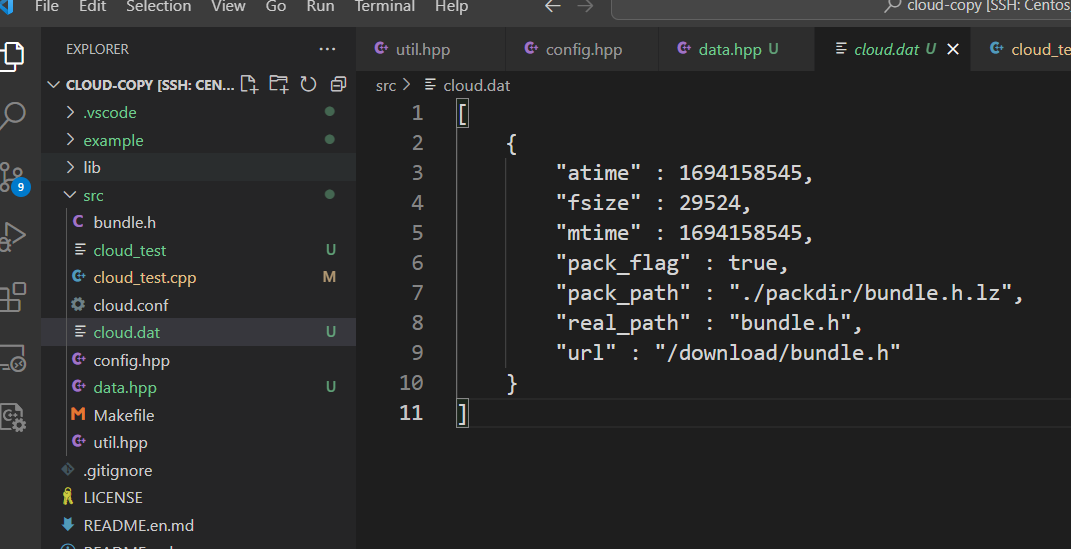Open the Extensions view
Screen dimensions: 1071x549
[x=12, y=298]
